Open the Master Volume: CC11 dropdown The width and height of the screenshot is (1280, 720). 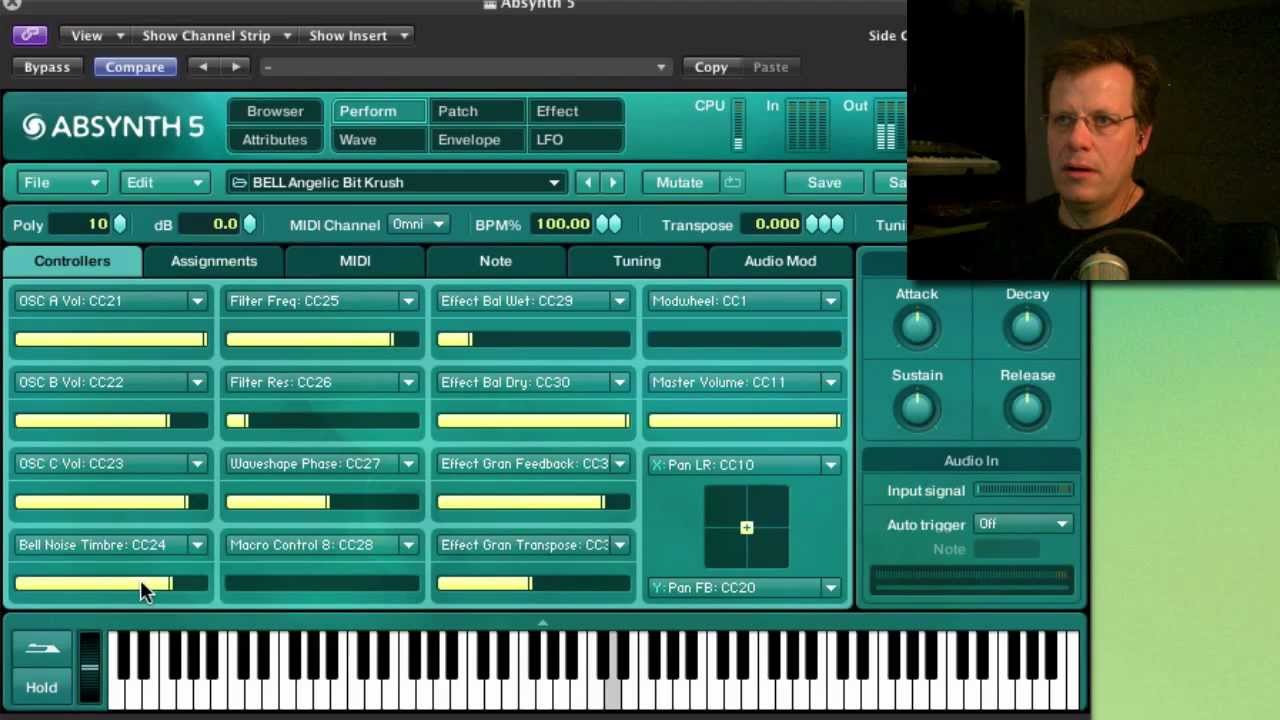(x=745, y=382)
